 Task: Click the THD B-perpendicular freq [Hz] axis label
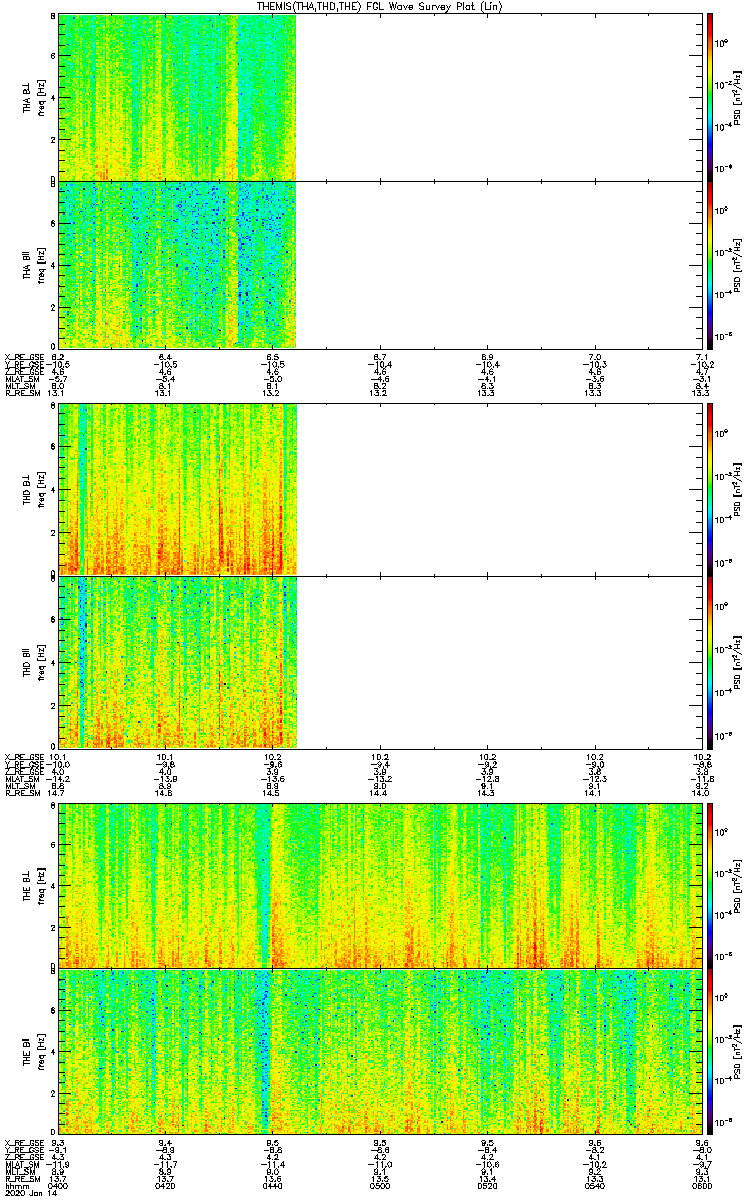pyautogui.click(x=40, y=490)
